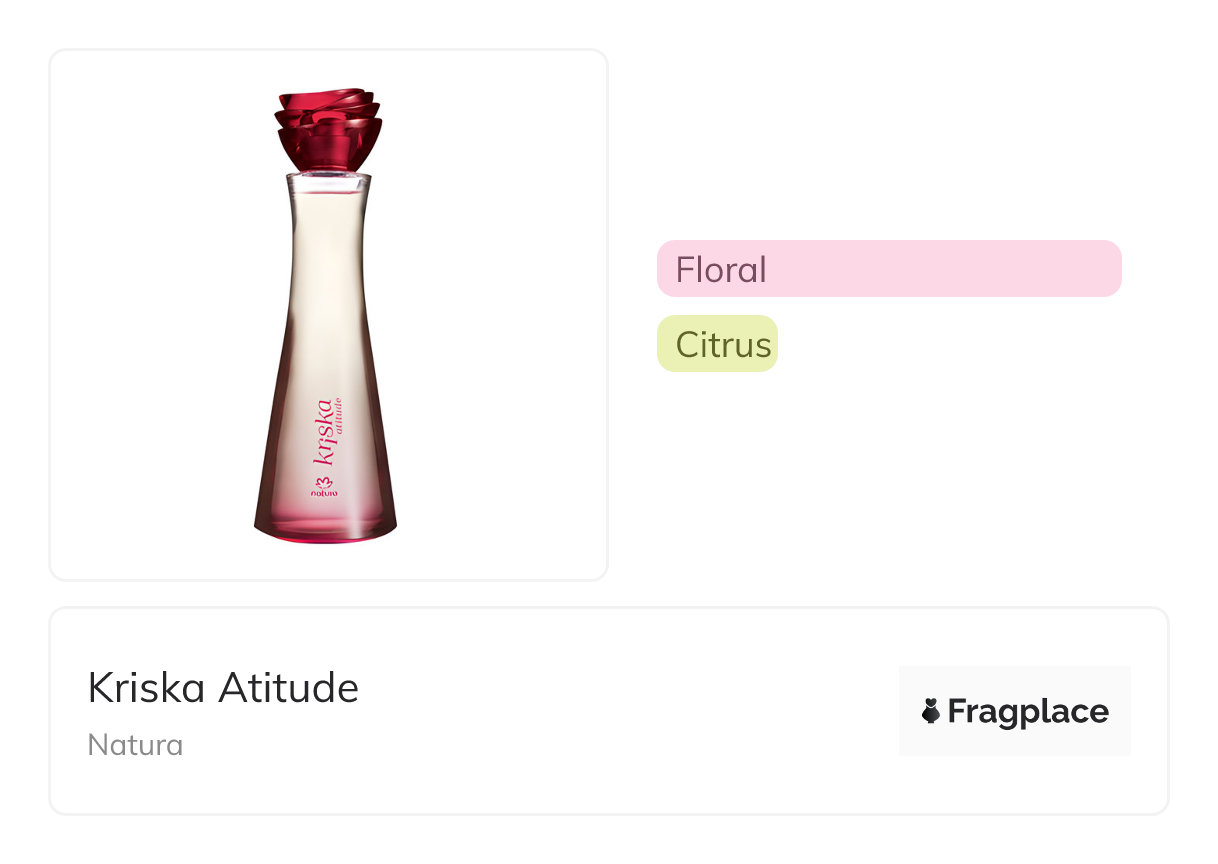Open the Natura brand name link
This screenshot has height=864, width=1218.
point(135,745)
